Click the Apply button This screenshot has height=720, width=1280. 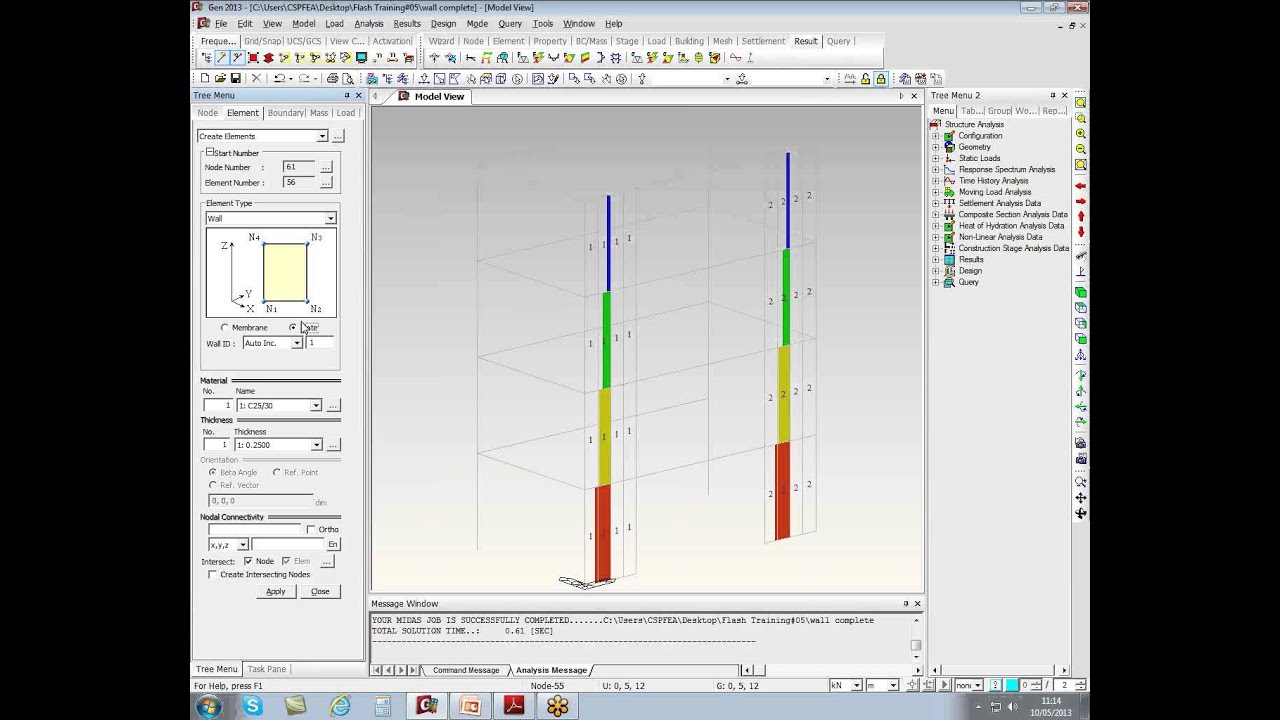[x=275, y=591]
